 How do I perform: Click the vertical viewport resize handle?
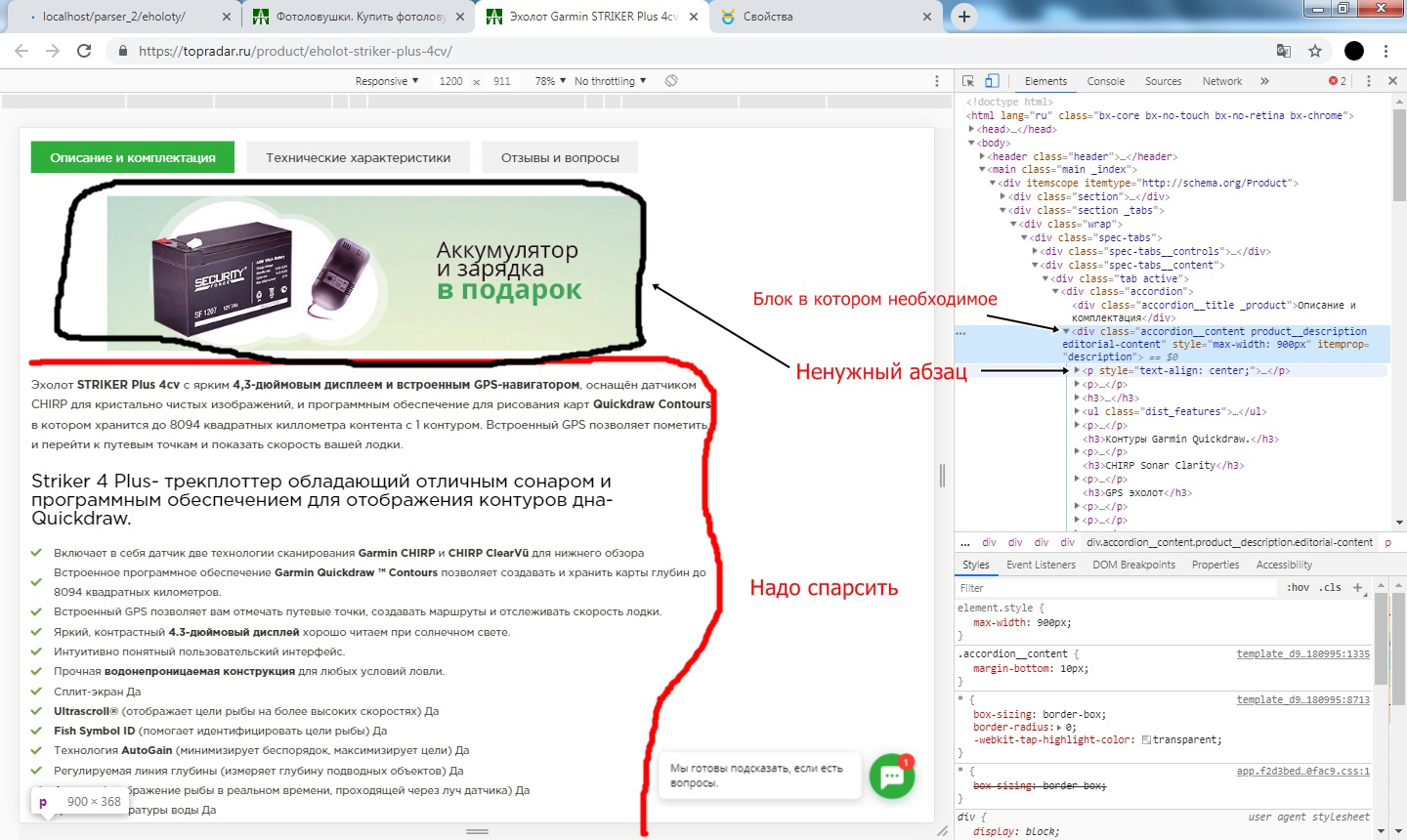[x=942, y=476]
